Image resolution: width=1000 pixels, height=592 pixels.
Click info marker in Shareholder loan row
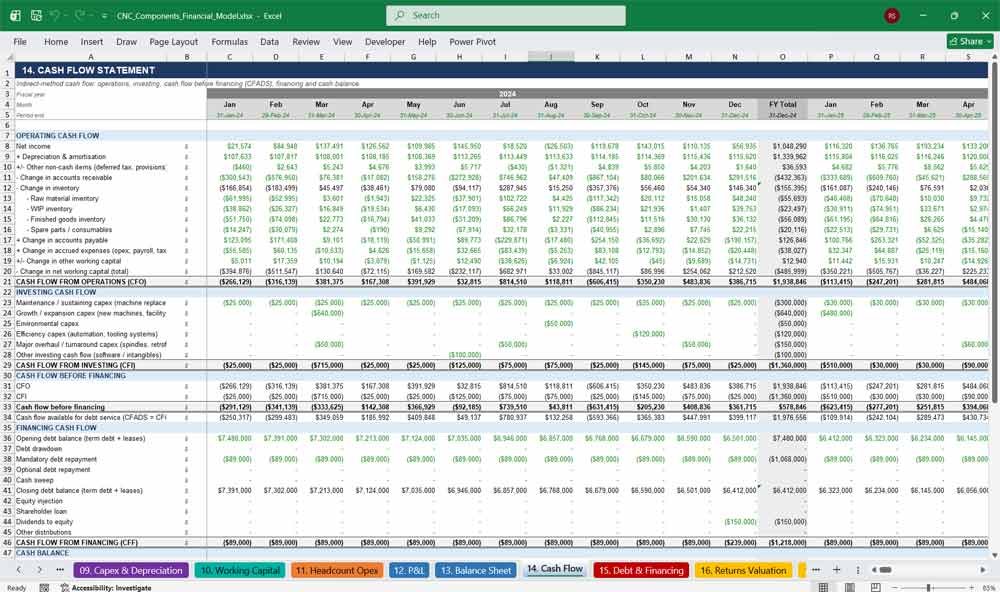tap(186, 511)
